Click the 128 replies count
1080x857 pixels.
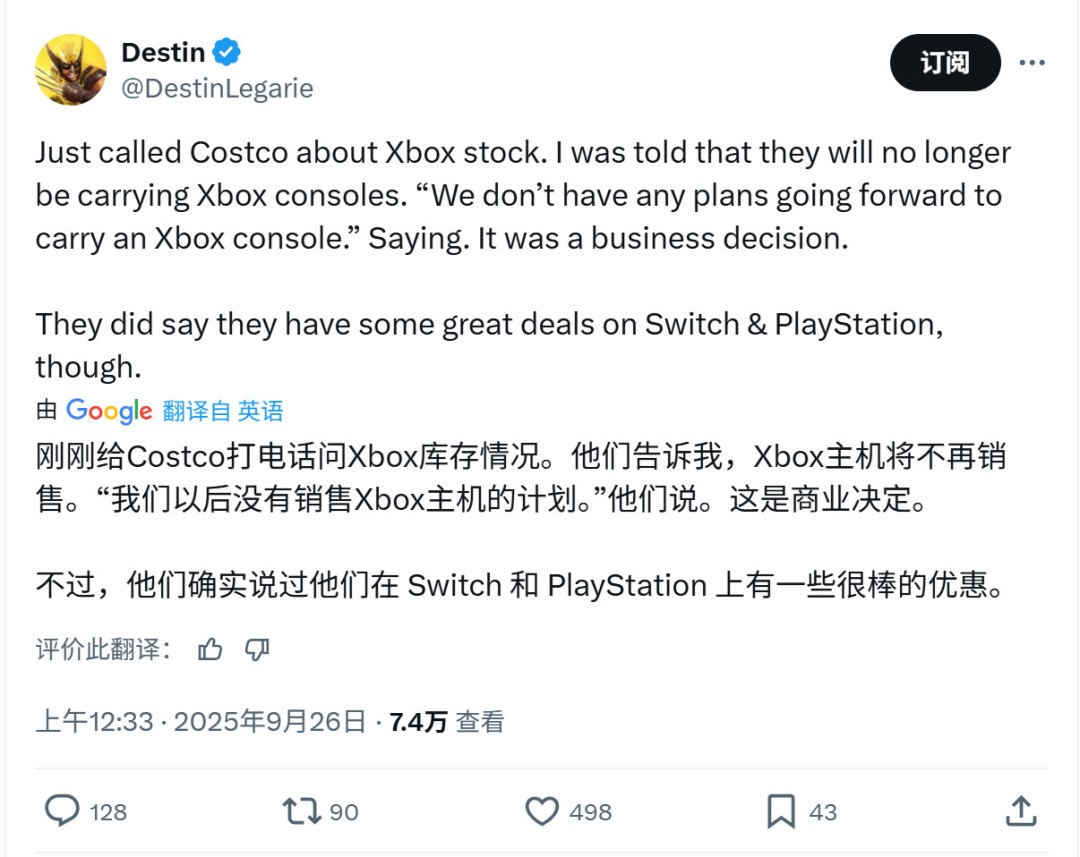point(108,812)
